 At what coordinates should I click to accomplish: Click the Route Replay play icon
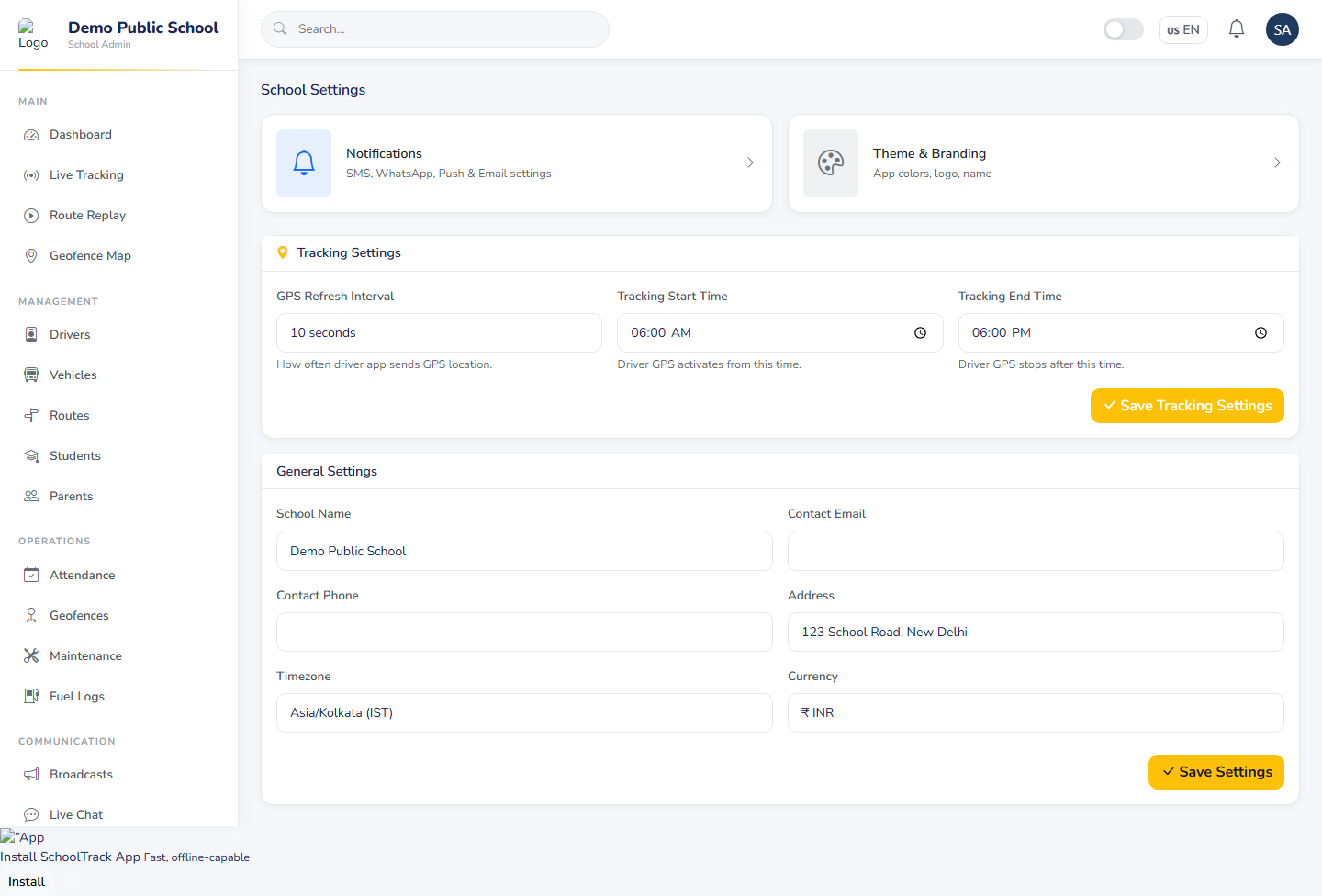click(31, 216)
